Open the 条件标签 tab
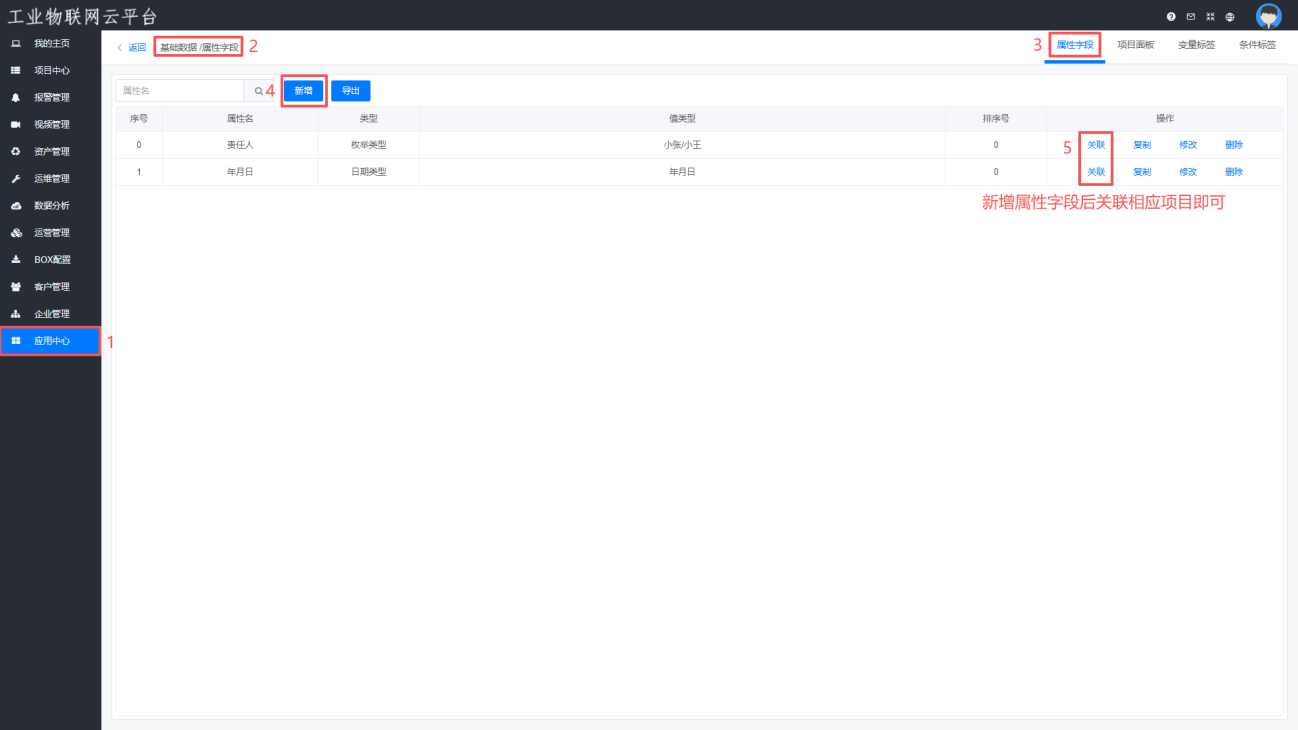The height and width of the screenshot is (730, 1298). coord(1257,45)
